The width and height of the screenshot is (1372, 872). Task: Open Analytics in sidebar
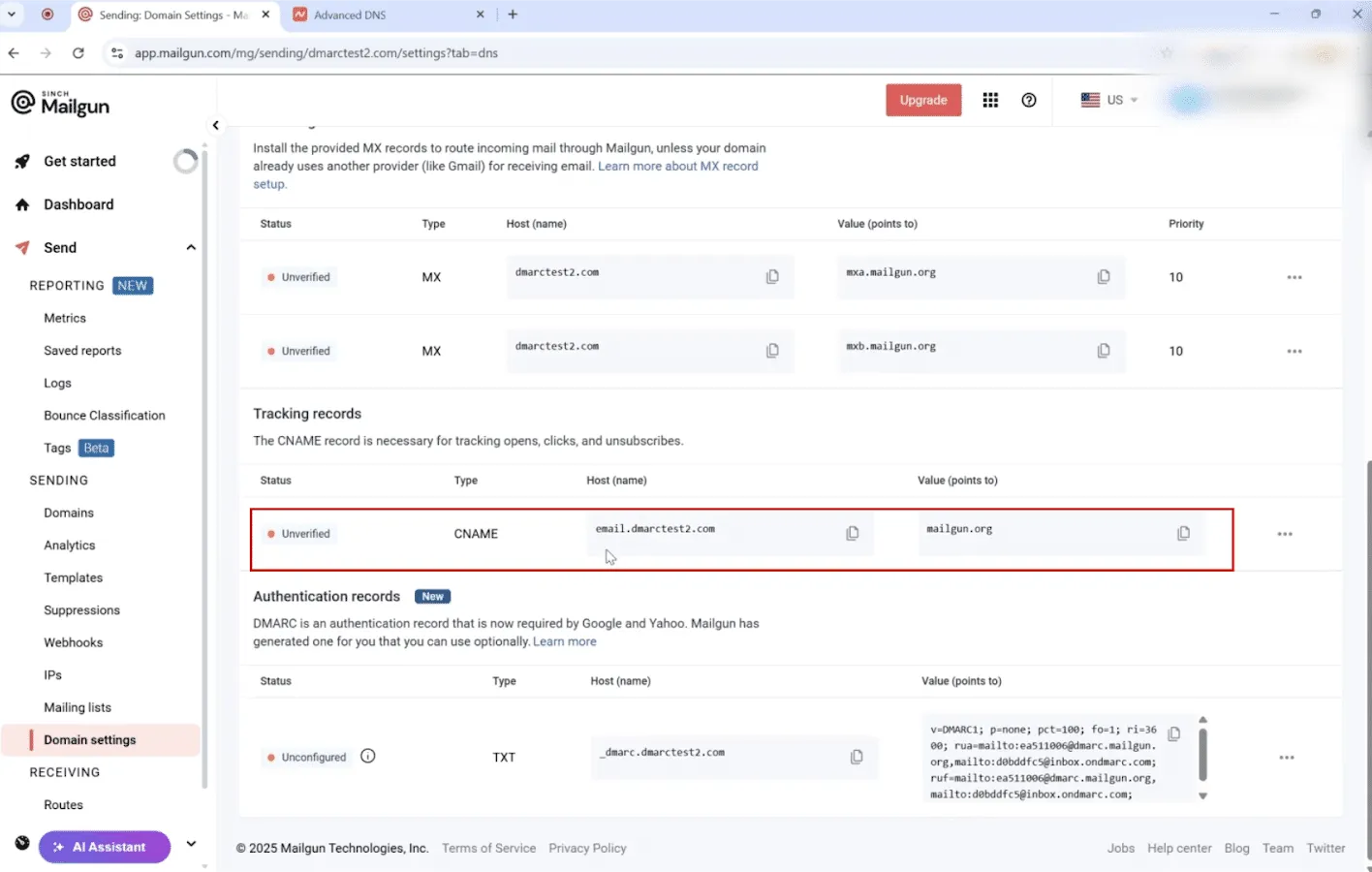coord(70,545)
